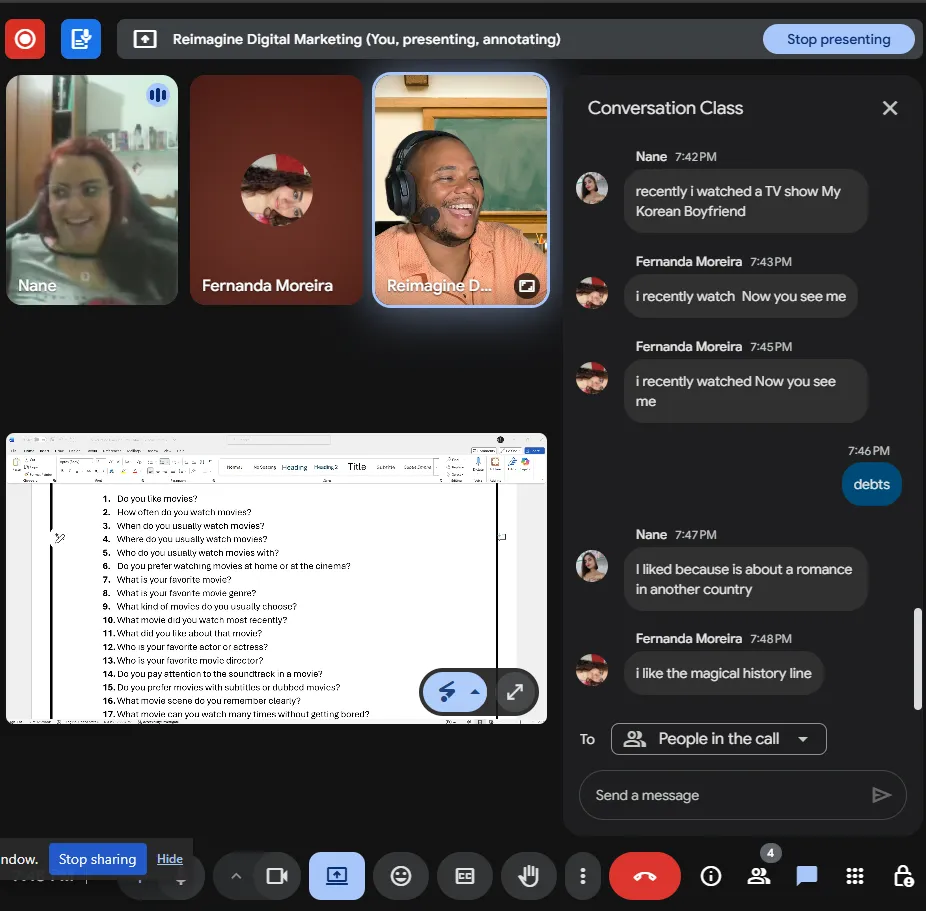Click the presentation screen icon beside Reimagine Digital Marketing
Screen dimensions: 926x911
pos(145,39)
